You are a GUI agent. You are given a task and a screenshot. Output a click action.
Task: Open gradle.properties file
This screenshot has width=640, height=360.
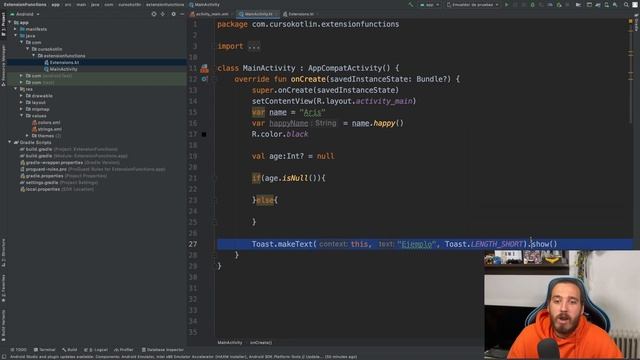click(x=63, y=176)
